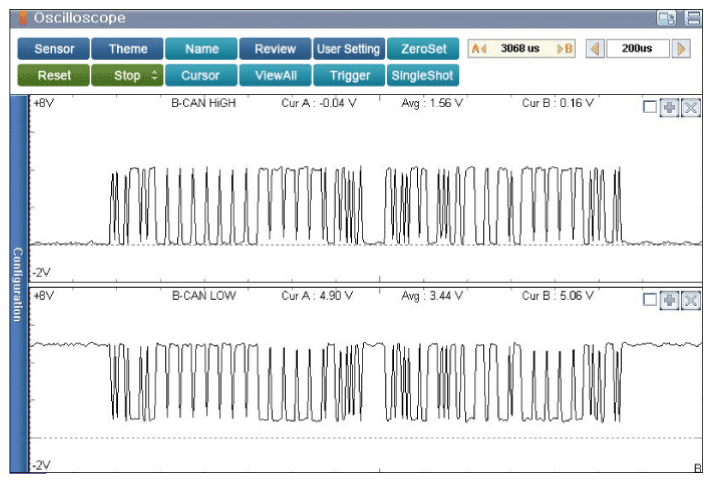Tick the B-CAN HIGH channel checkbox

[x=650, y=108]
